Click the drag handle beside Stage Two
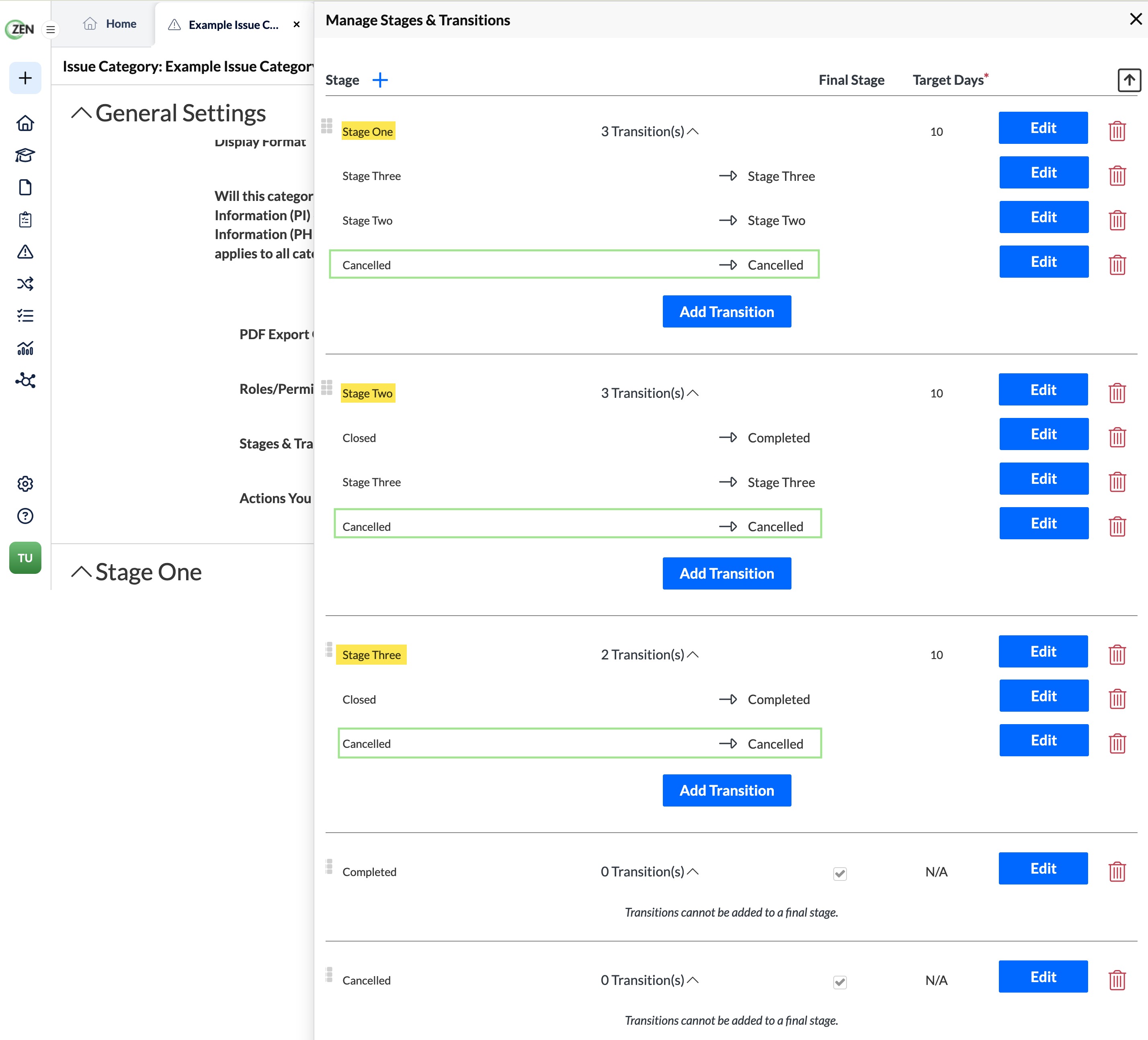This screenshot has height=1040, width=1148. (x=326, y=388)
